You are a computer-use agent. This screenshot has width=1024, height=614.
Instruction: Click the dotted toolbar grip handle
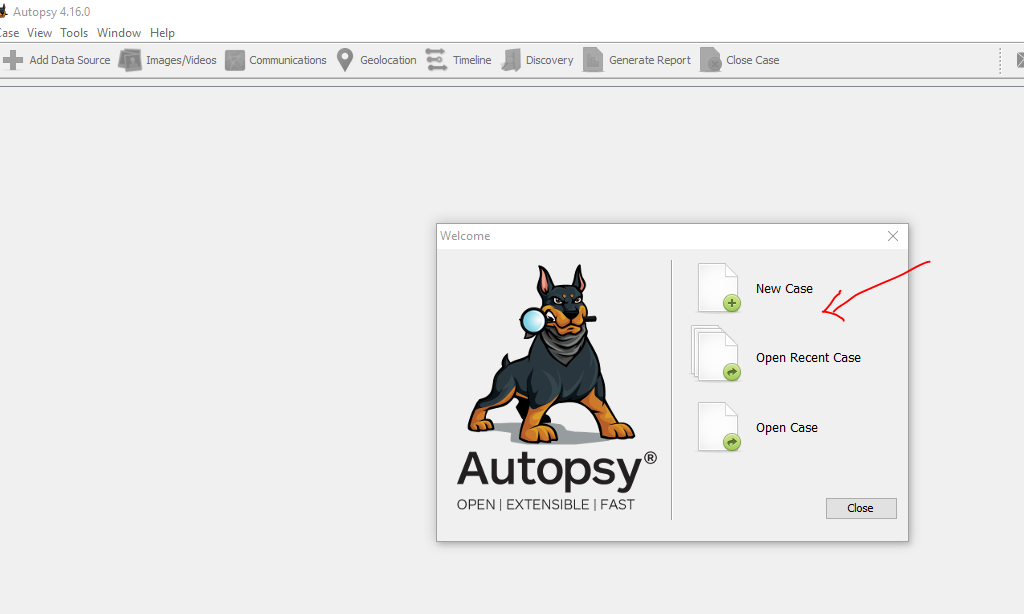[x=1000, y=60]
